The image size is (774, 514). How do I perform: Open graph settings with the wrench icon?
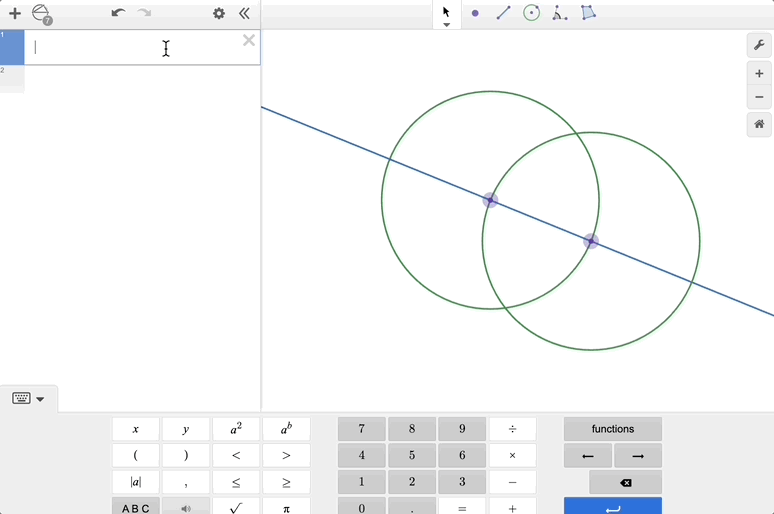(x=759, y=46)
